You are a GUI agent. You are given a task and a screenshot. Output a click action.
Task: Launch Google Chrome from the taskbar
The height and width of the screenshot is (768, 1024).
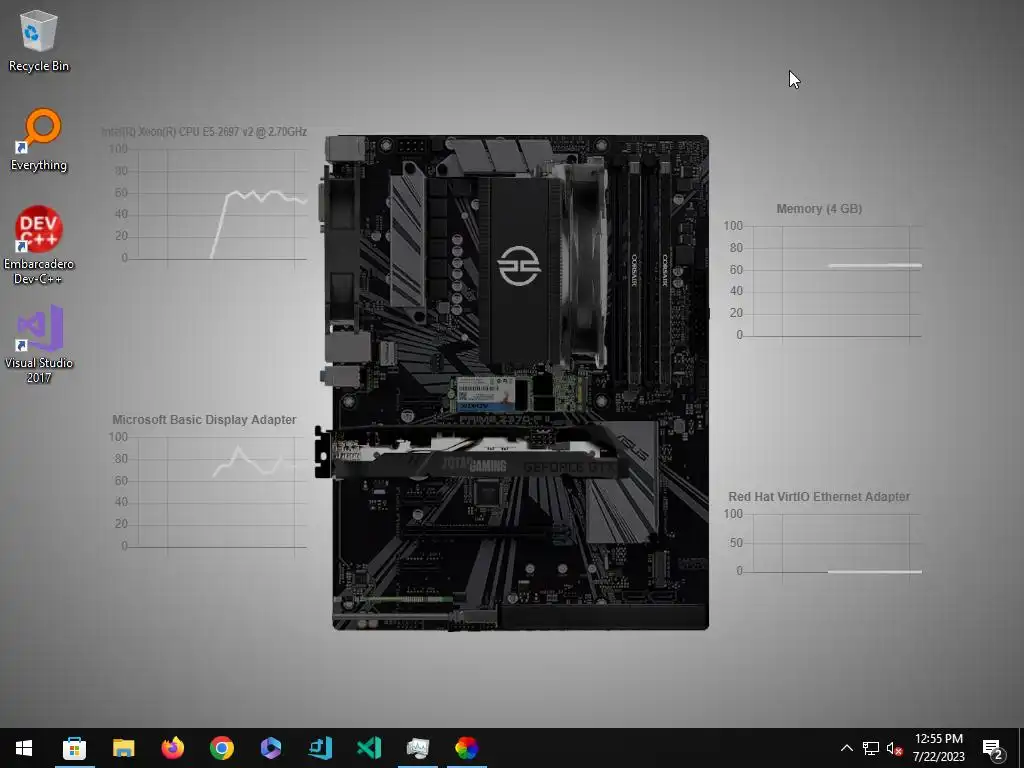click(x=221, y=748)
